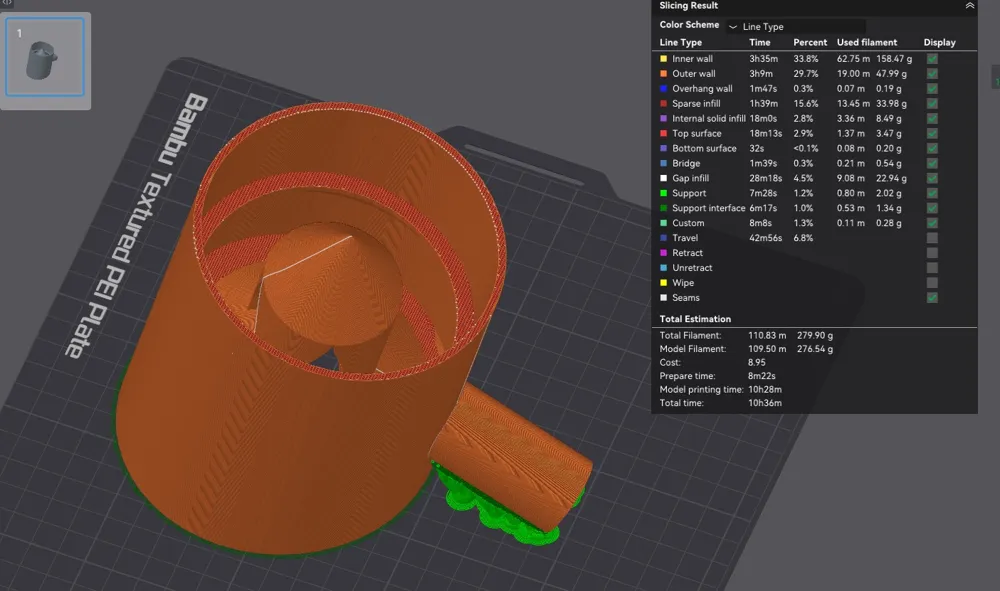Click the Display column header

click(939, 42)
